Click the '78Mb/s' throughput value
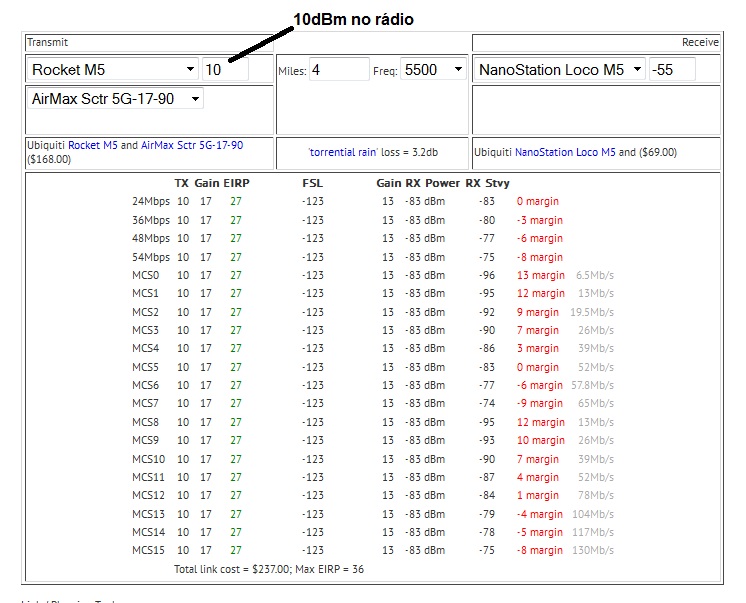This screenshot has height=603, width=746. tap(596, 495)
